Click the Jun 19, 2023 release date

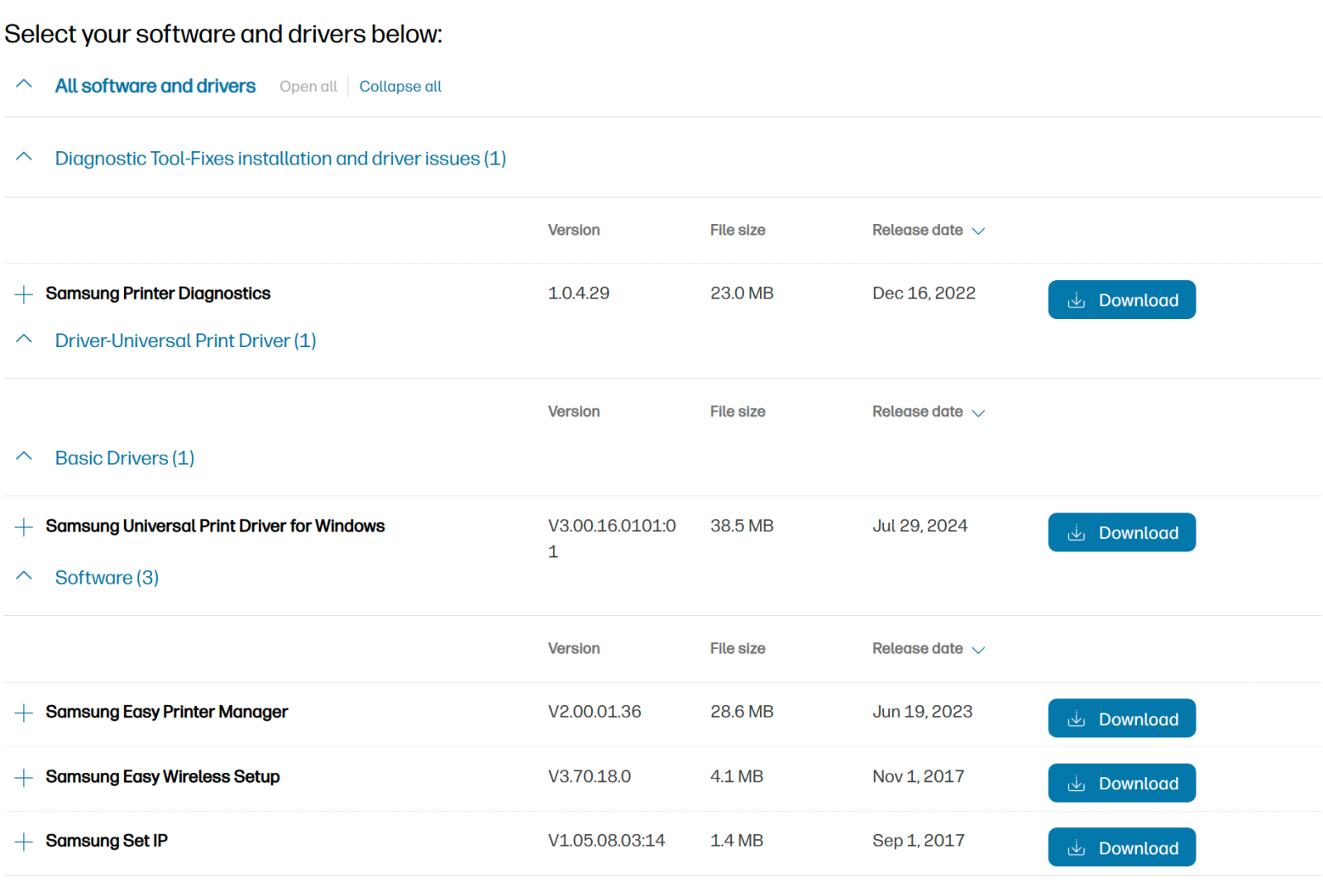click(922, 712)
